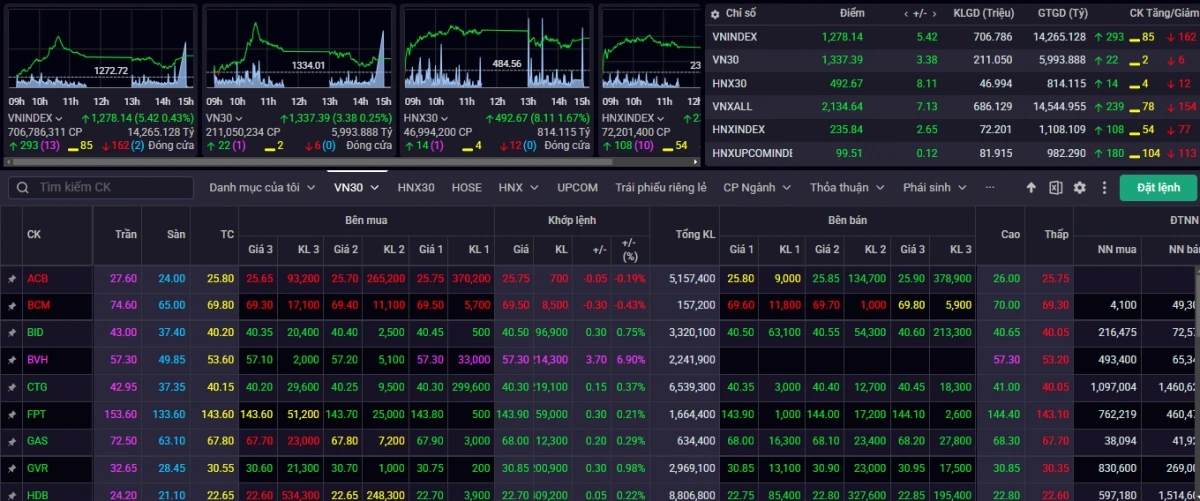
Task: Open Danh mục của tôi dropdown
Action: click(x=261, y=187)
